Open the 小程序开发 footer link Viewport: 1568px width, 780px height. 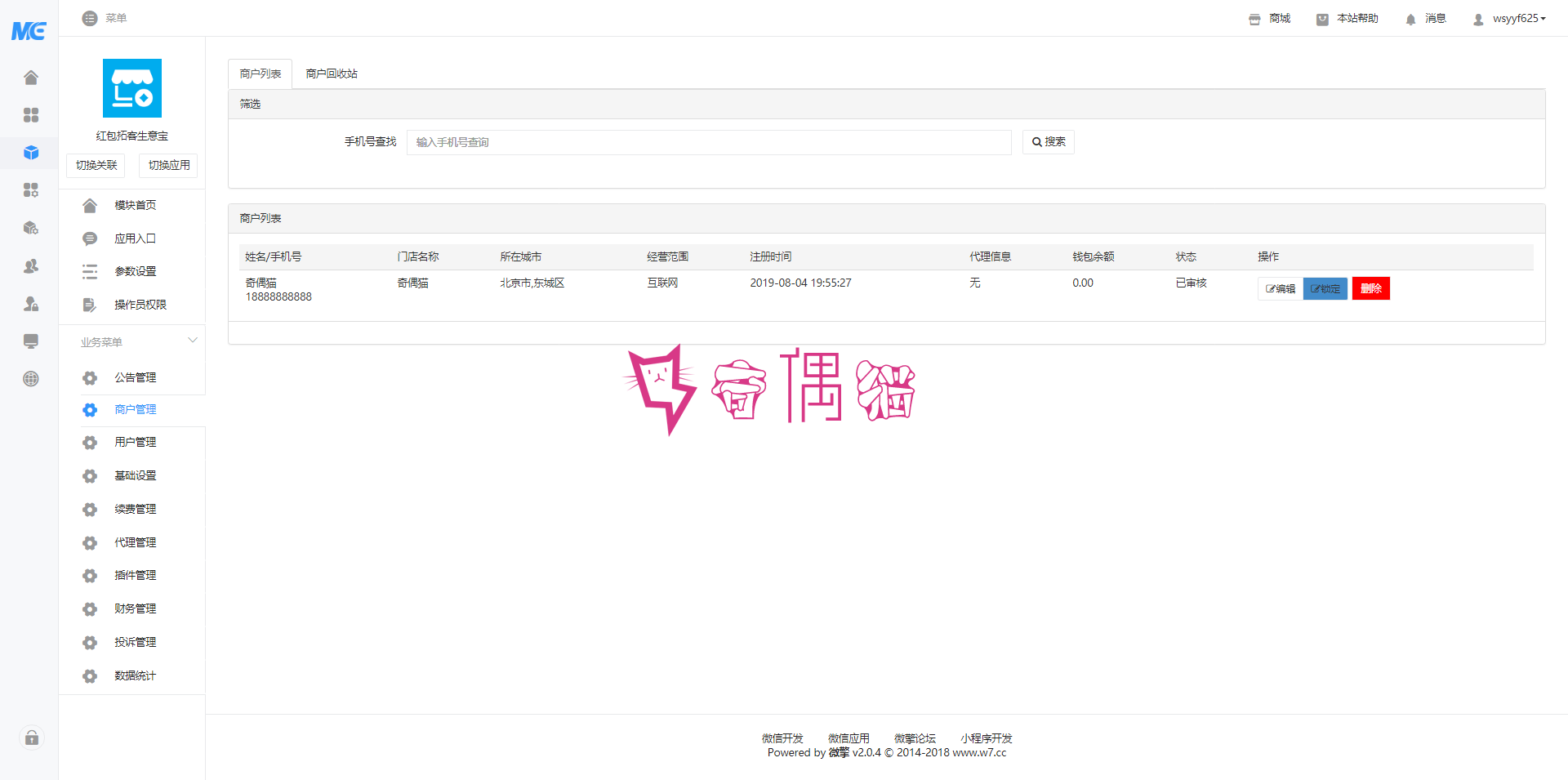point(987,738)
